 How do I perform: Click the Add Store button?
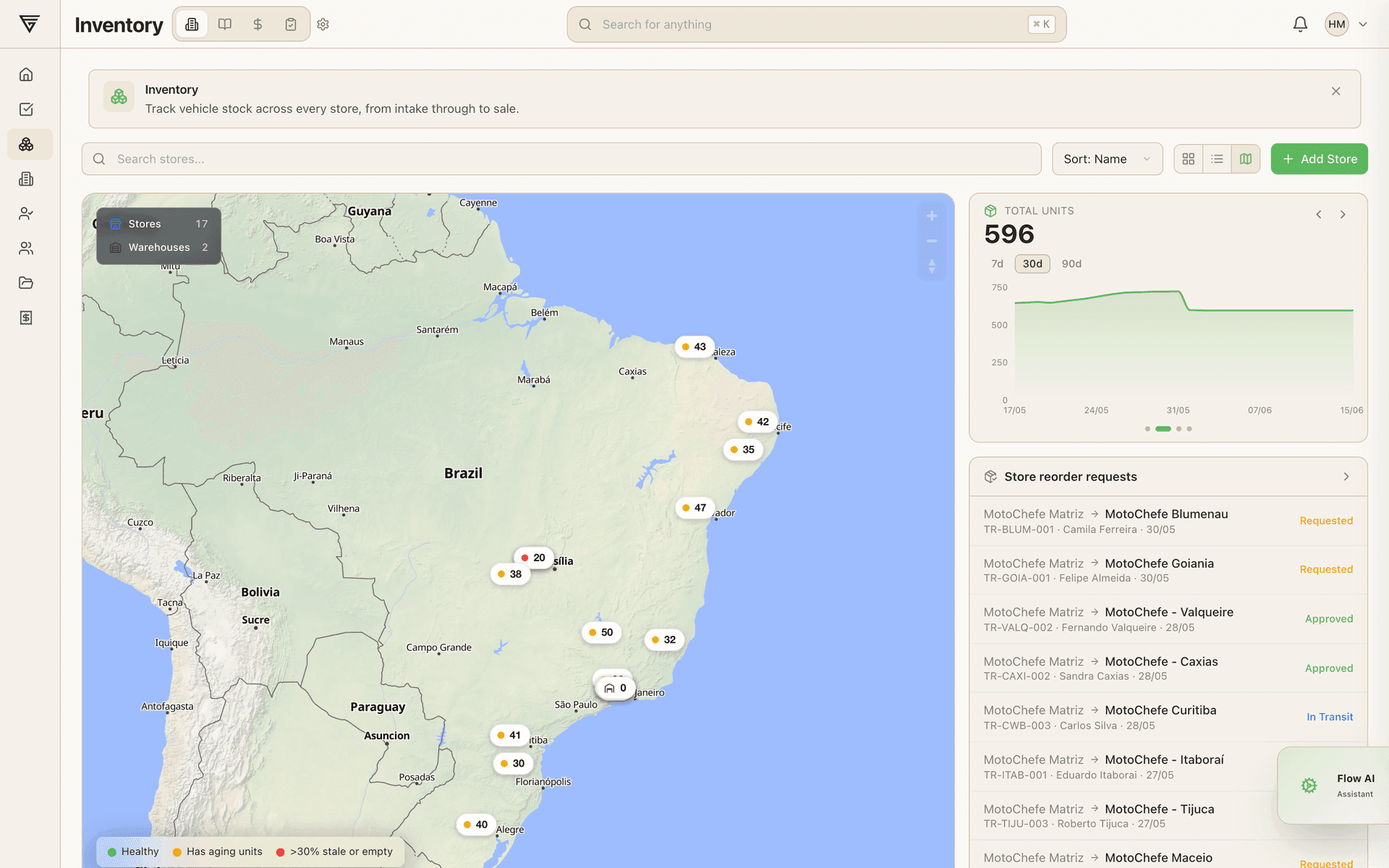(x=1319, y=159)
